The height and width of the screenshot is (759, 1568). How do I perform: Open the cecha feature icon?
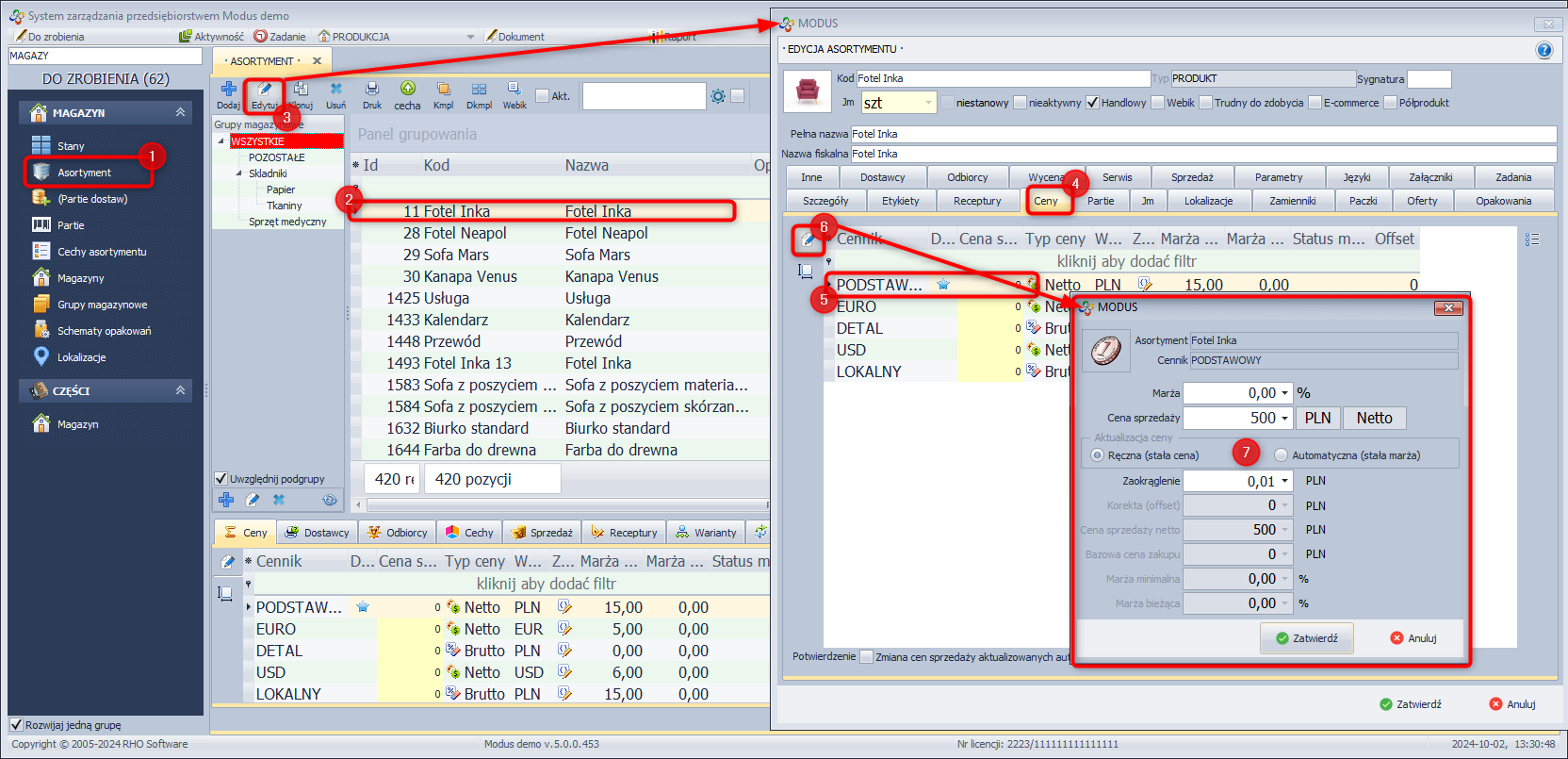[x=407, y=94]
